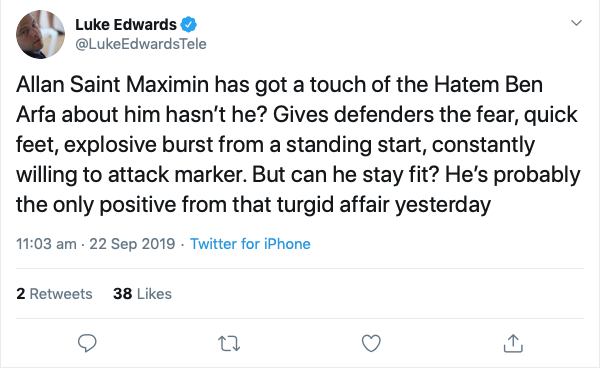Click the words 'Gives defenders the fear'
601x368 pixels.
pyautogui.click(x=395, y=115)
